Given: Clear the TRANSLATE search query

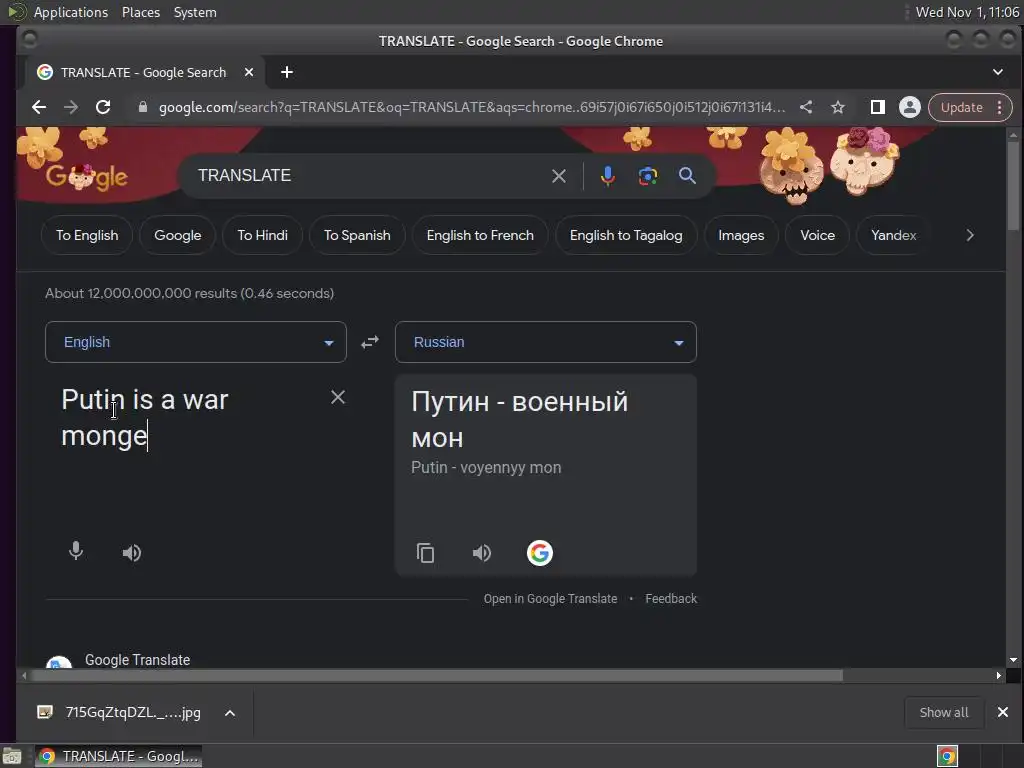Looking at the screenshot, I should point(558,176).
